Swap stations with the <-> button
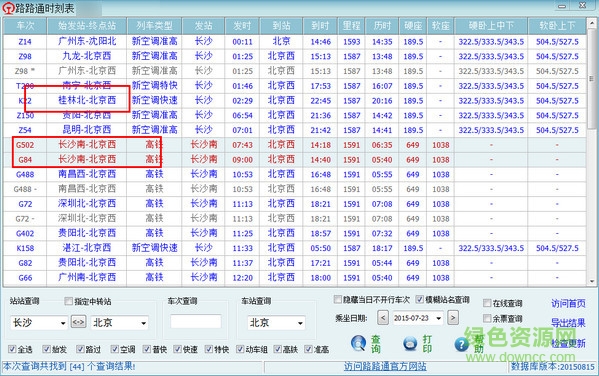This screenshot has width=599, height=376. point(78,322)
